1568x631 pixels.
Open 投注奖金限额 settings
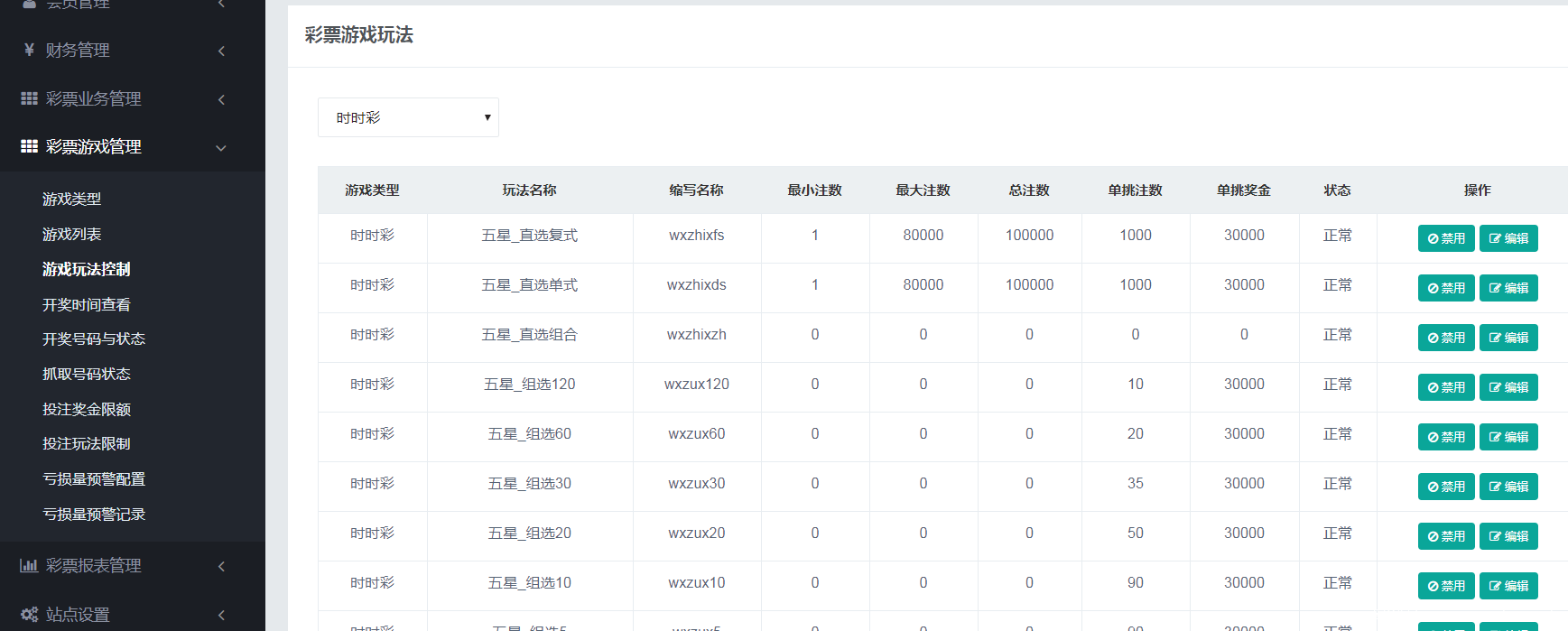[87, 409]
